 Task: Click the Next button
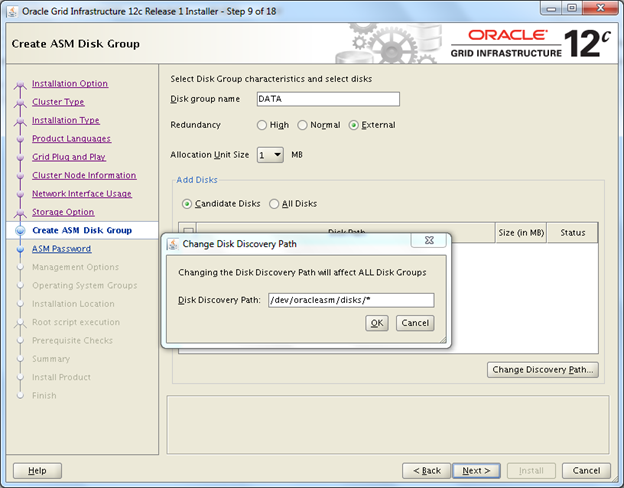click(x=476, y=471)
